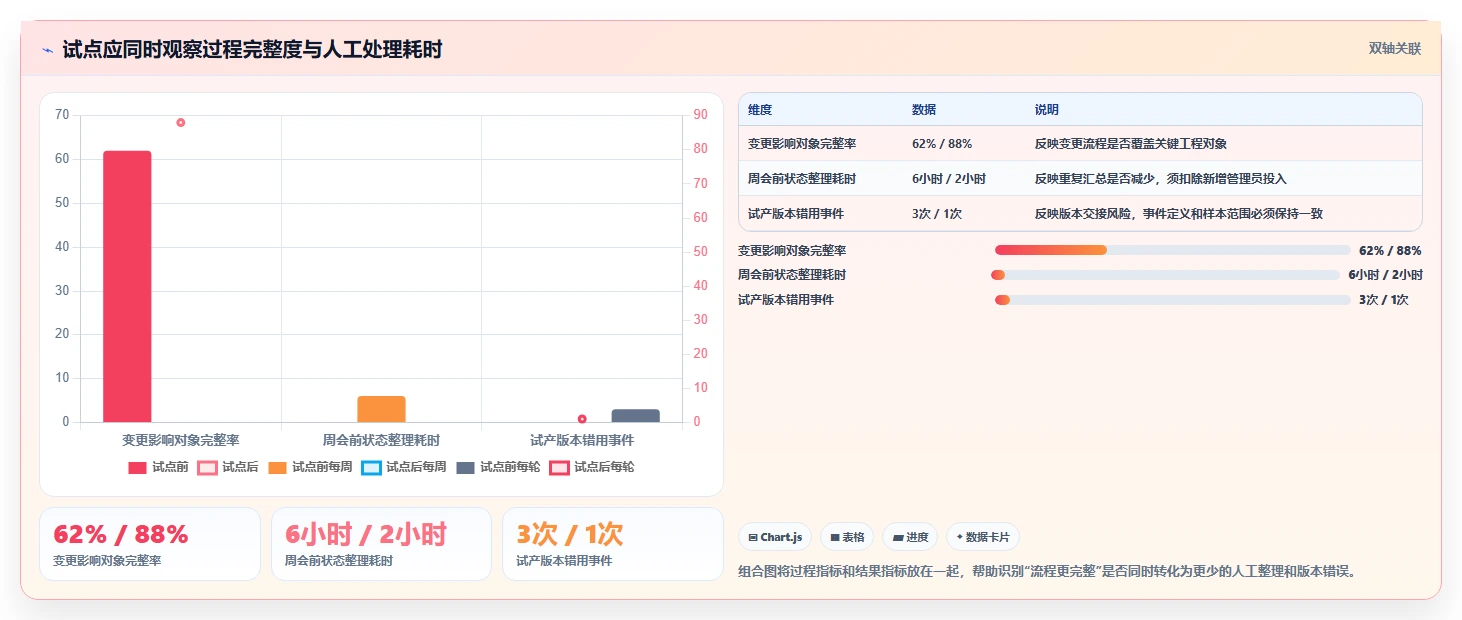Click the Chart.js chip
Screen dimensions: 1462x620
[775, 537]
